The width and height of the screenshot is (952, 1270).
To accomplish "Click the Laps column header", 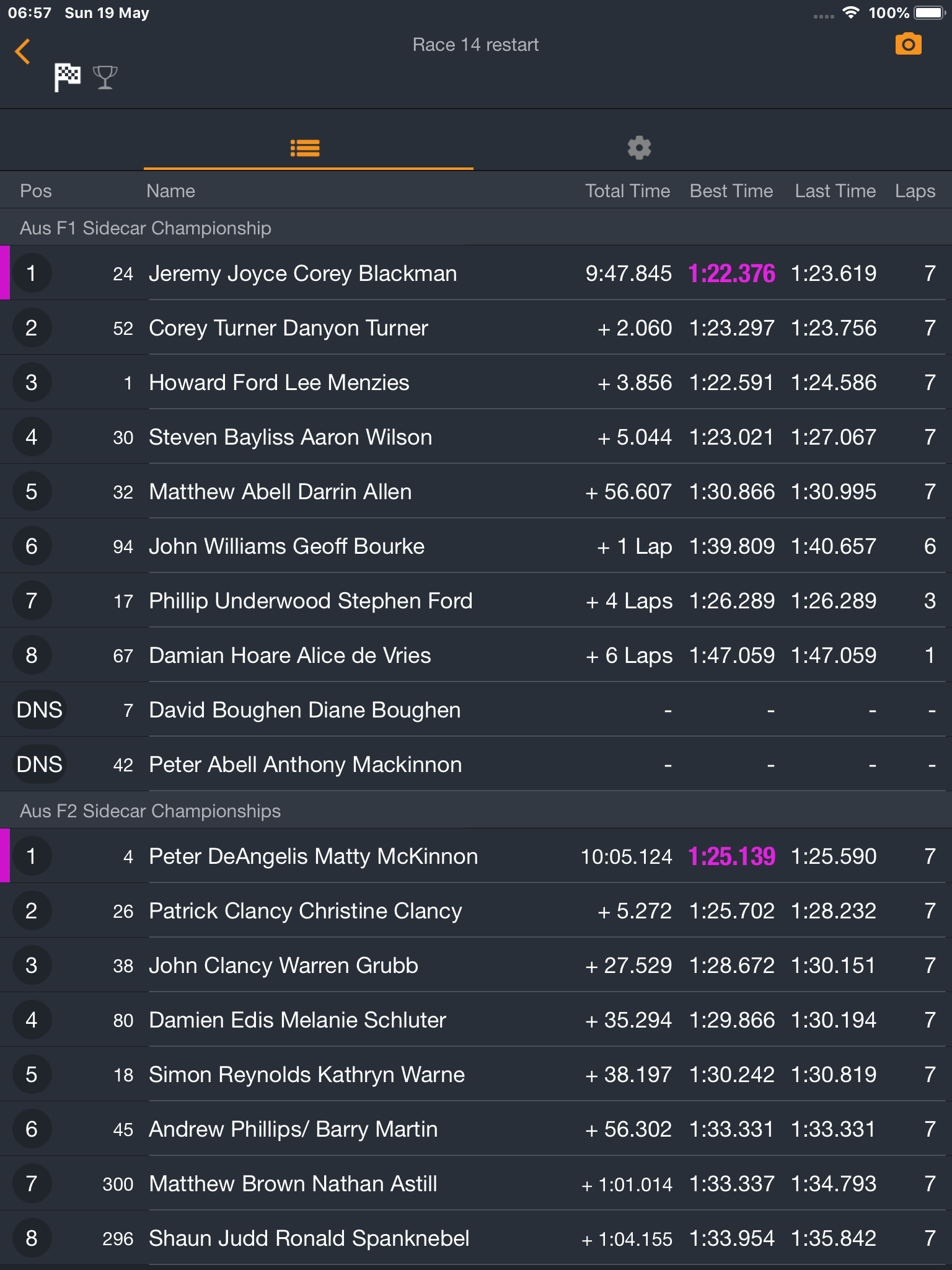I will pyautogui.click(x=915, y=191).
